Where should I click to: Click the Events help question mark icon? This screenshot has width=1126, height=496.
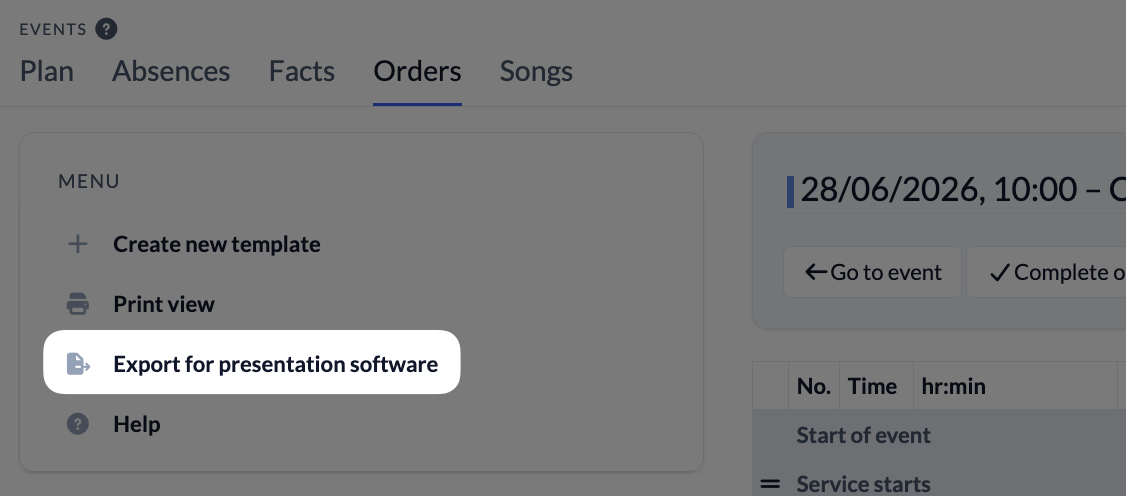(106, 29)
